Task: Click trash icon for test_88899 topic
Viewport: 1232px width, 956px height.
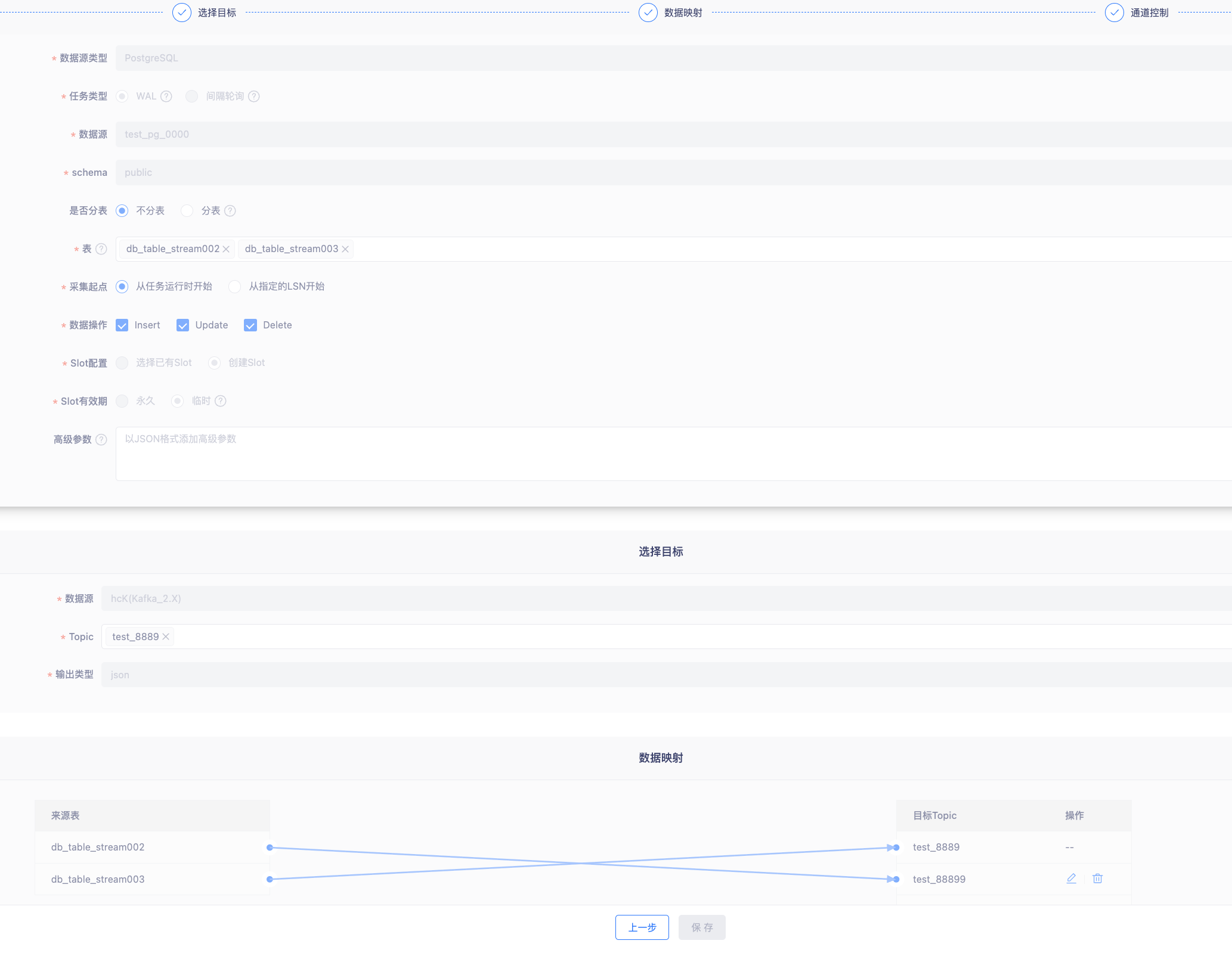Action: (1097, 879)
